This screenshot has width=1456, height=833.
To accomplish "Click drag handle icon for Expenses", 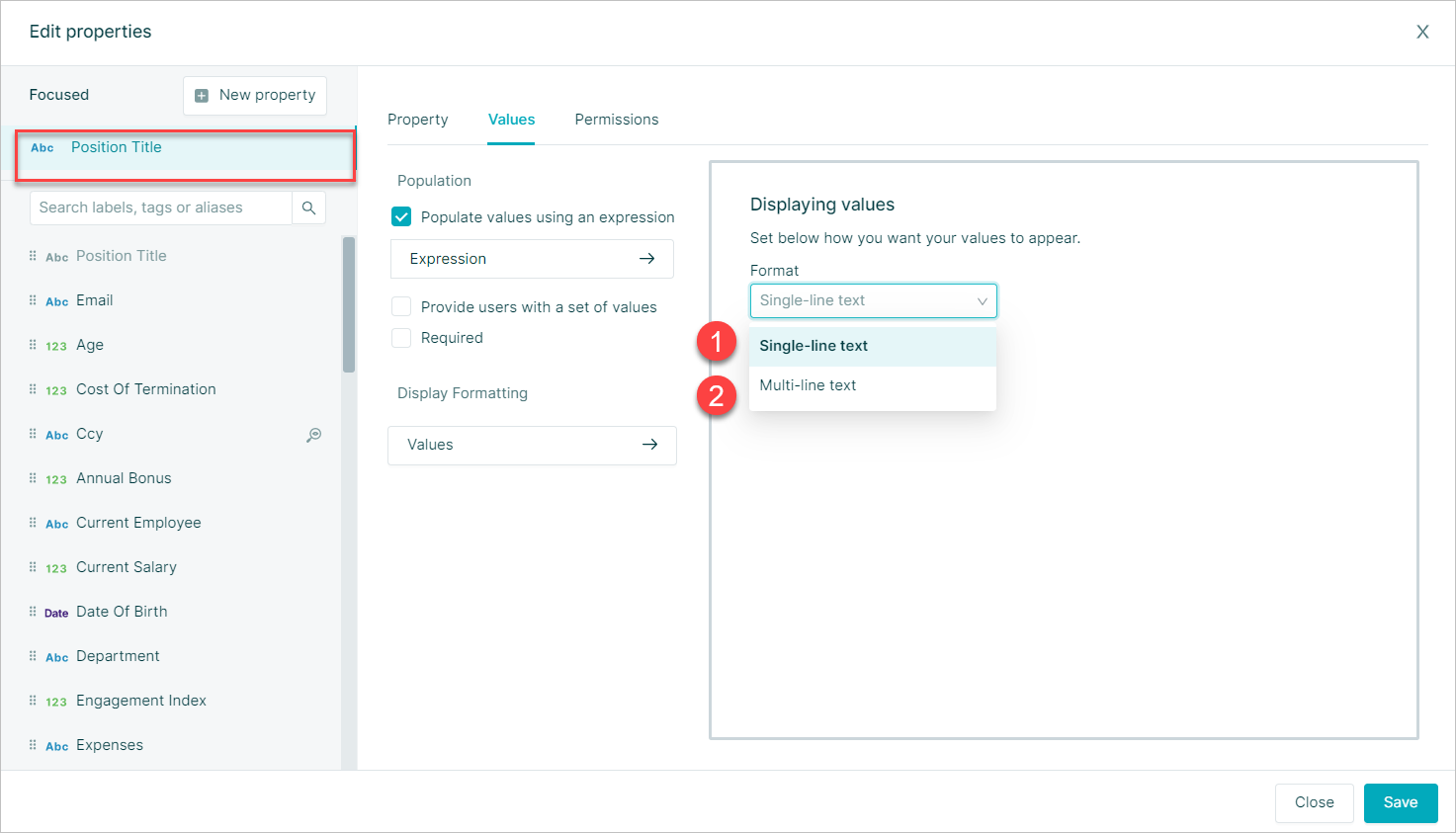I will (x=33, y=745).
